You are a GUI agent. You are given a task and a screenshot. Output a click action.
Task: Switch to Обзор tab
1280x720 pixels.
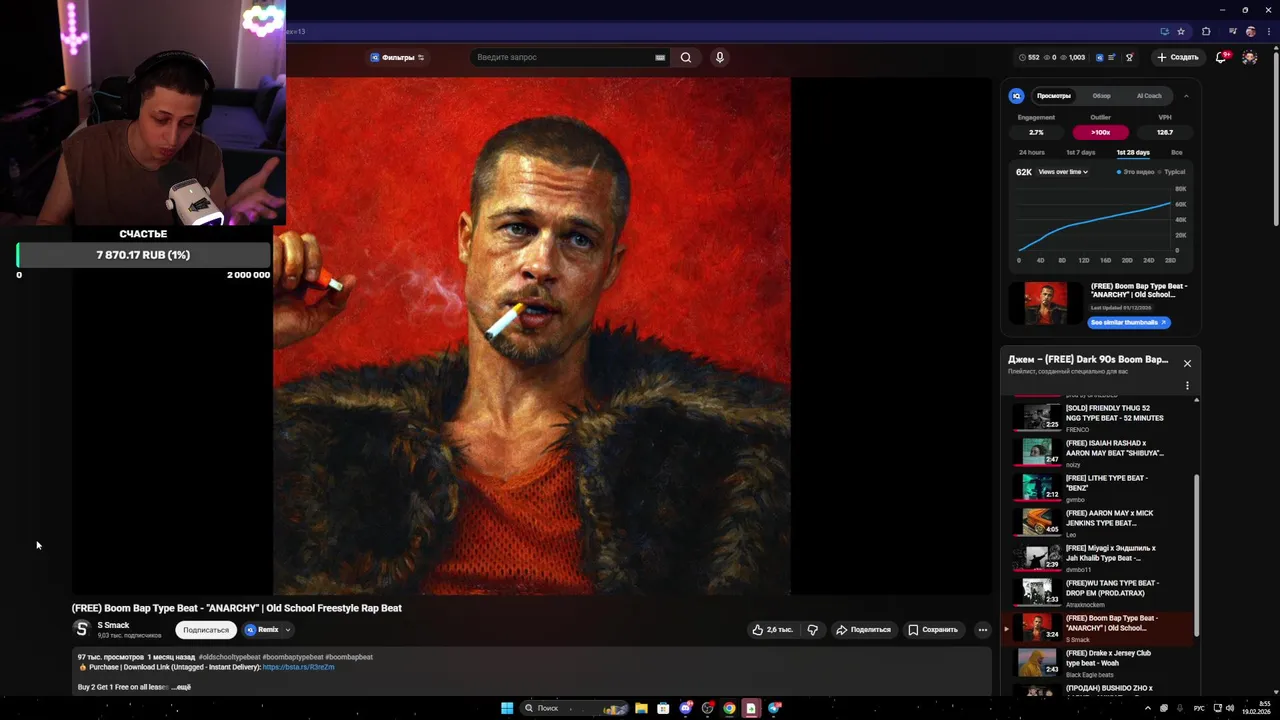point(1101,96)
